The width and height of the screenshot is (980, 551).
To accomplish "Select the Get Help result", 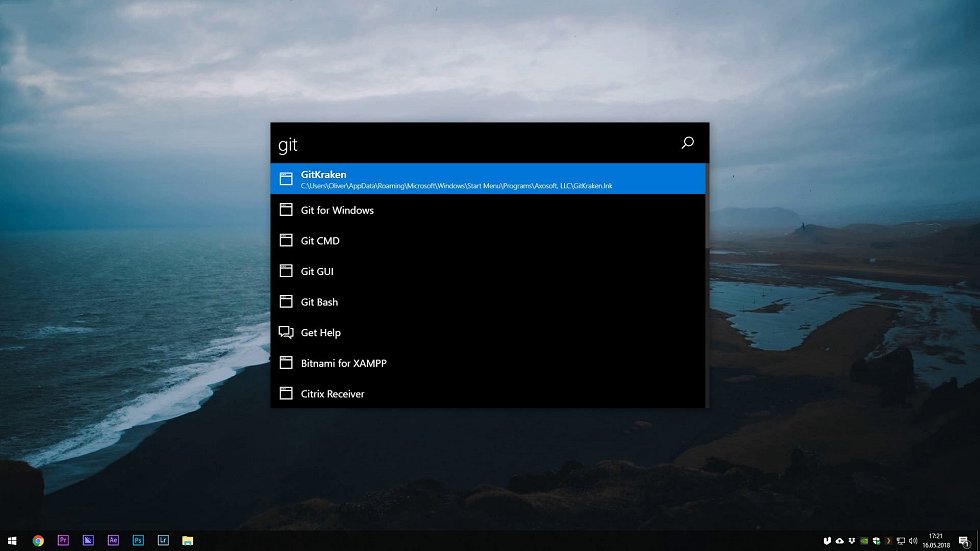I will coord(488,332).
